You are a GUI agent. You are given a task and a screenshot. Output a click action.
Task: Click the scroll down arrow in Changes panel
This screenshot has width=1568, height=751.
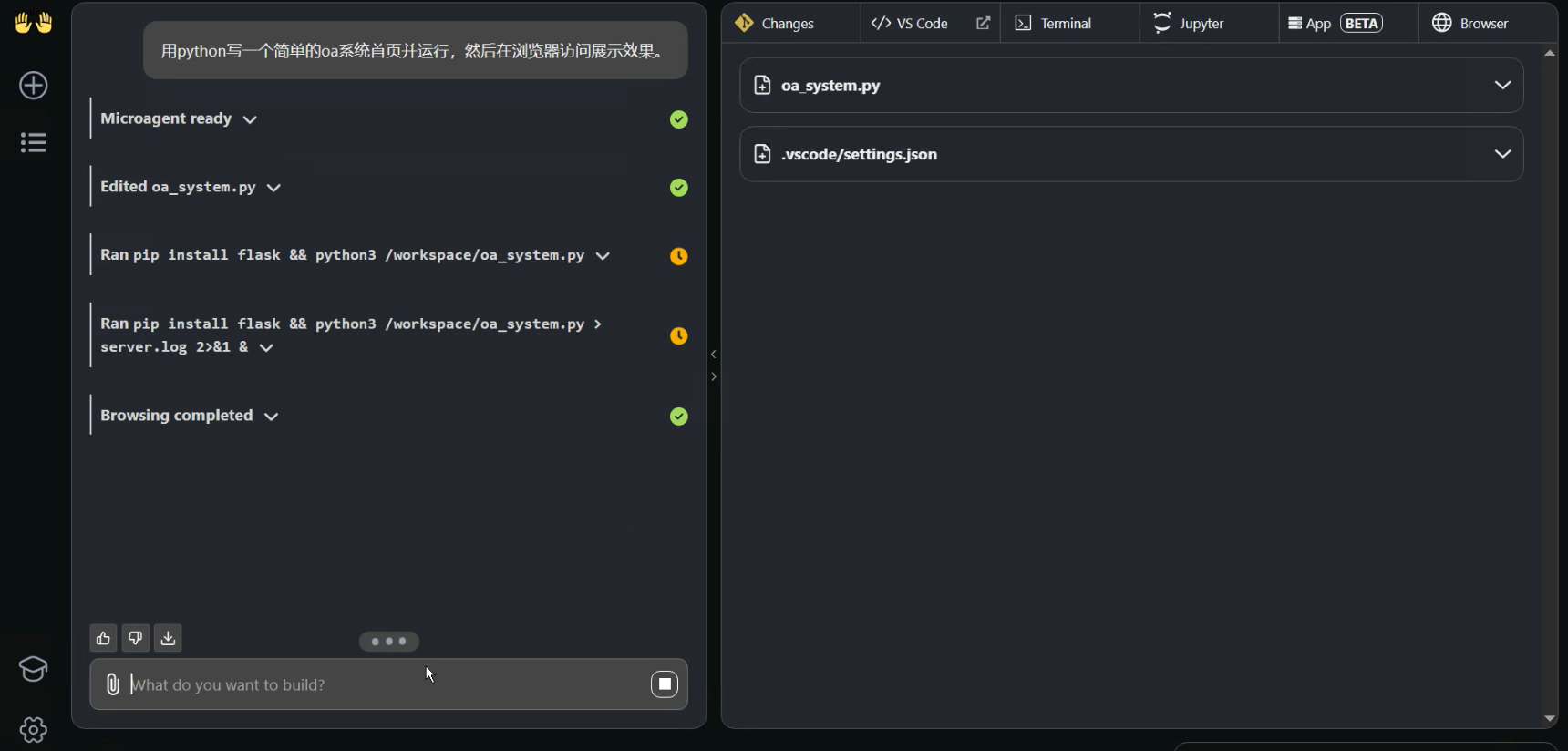[1550, 718]
